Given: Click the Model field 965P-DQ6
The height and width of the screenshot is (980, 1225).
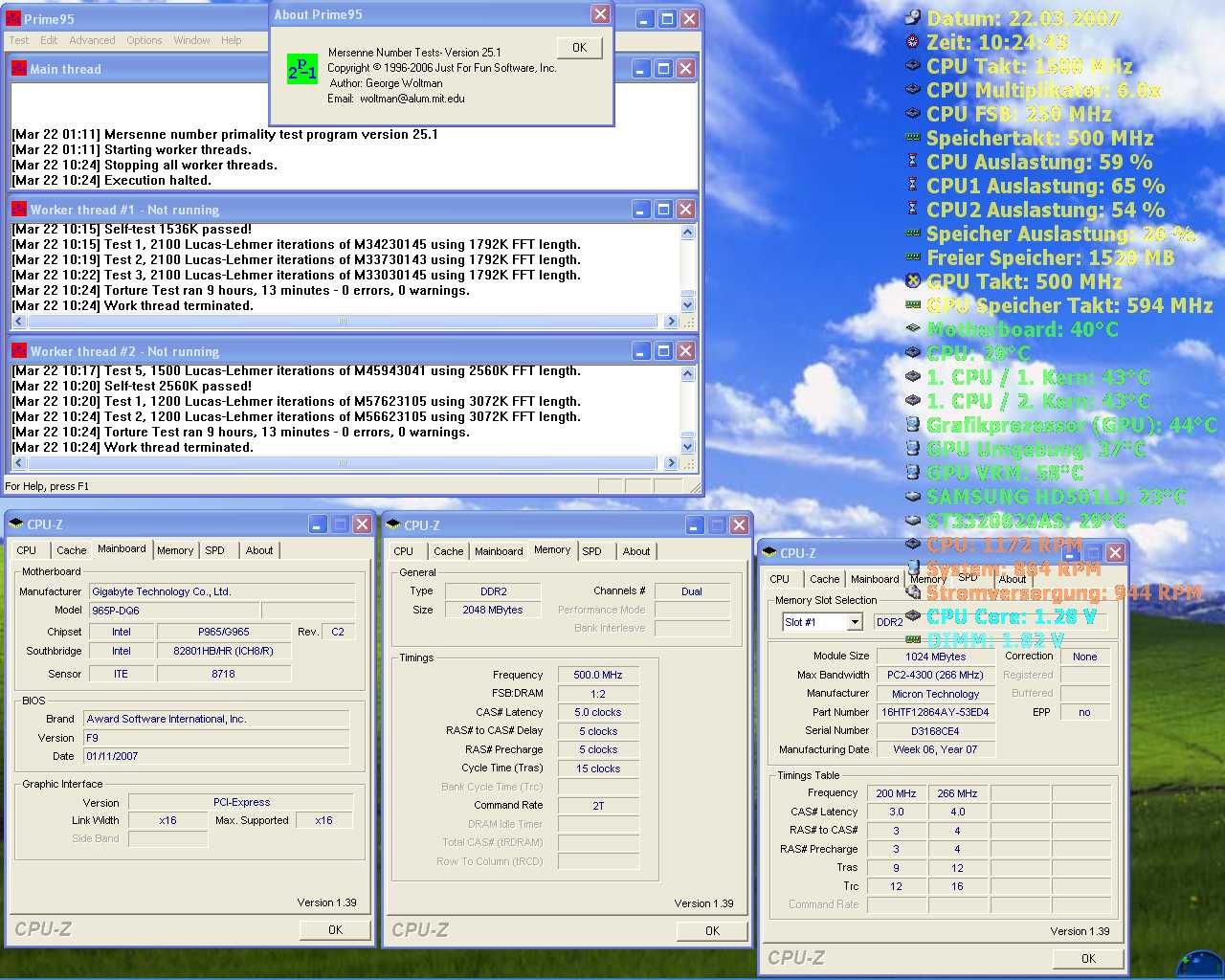Looking at the screenshot, I should tap(174, 610).
